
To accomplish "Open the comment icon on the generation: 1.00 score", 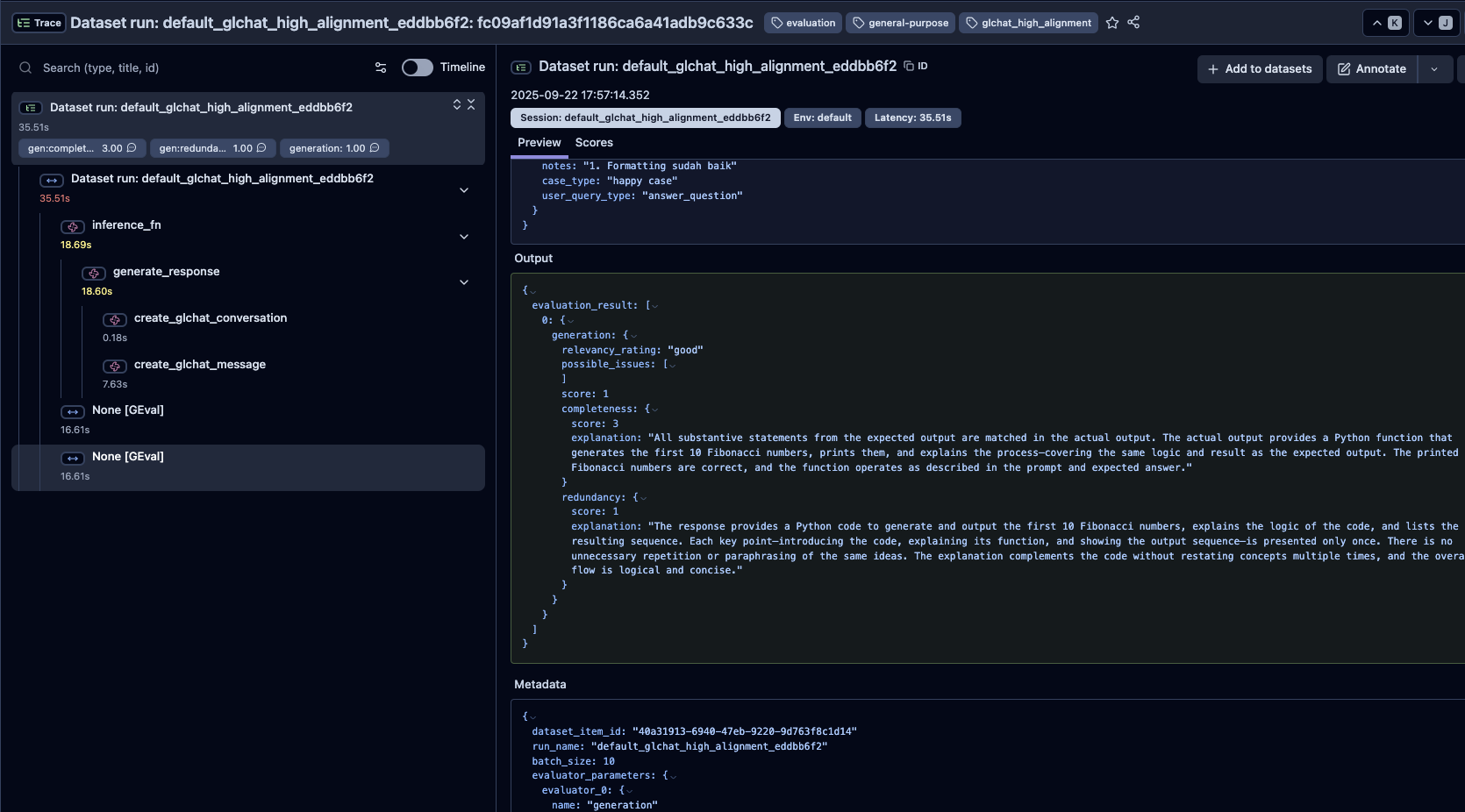I will coord(375,148).
